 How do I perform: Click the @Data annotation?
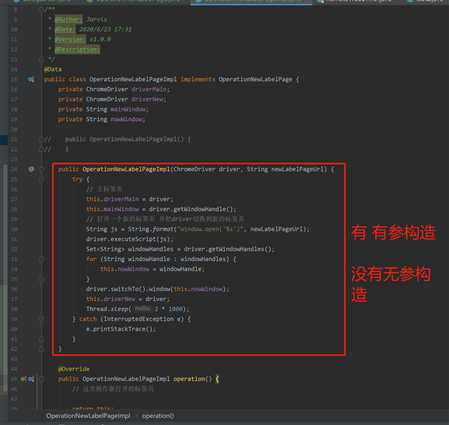[53, 69]
